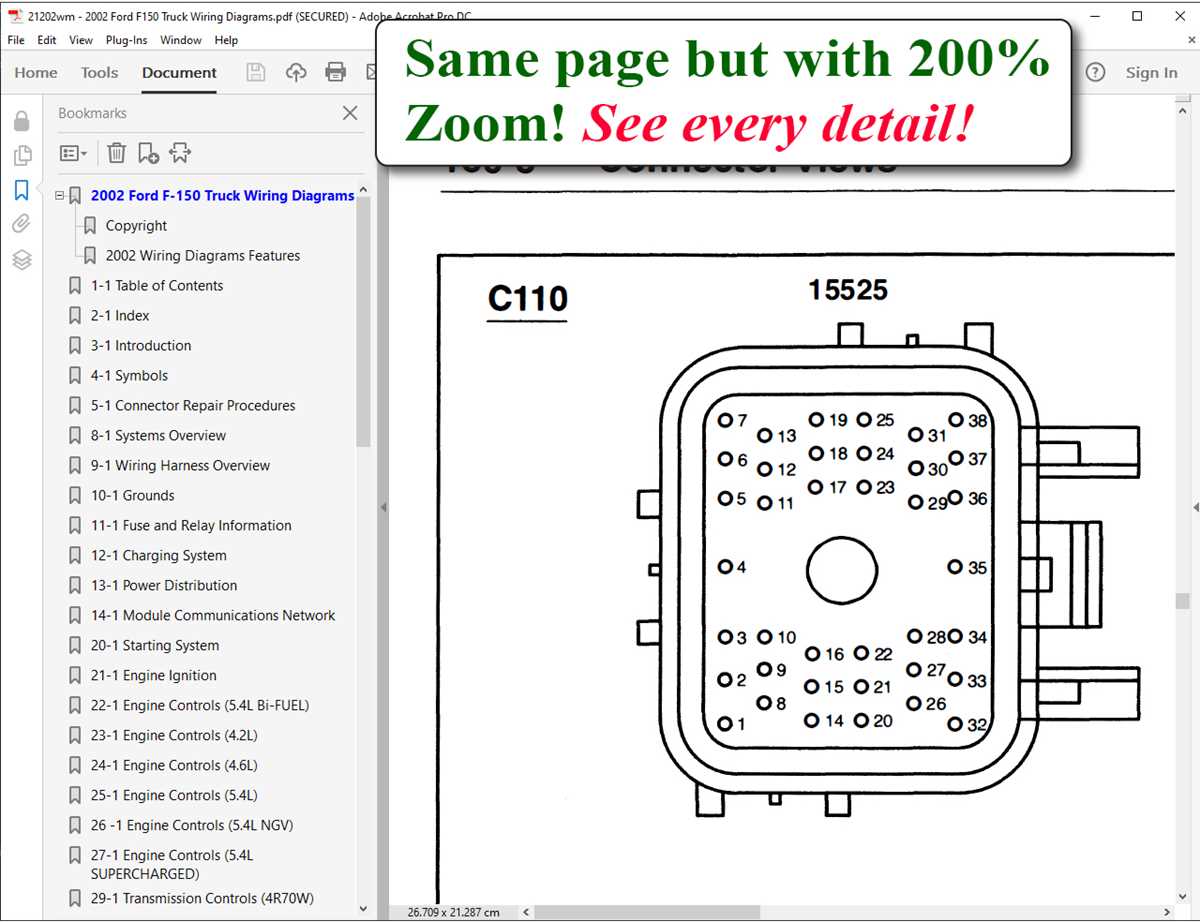Open the Copyright bookmark

pyautogui.click(x=136, y=226)
